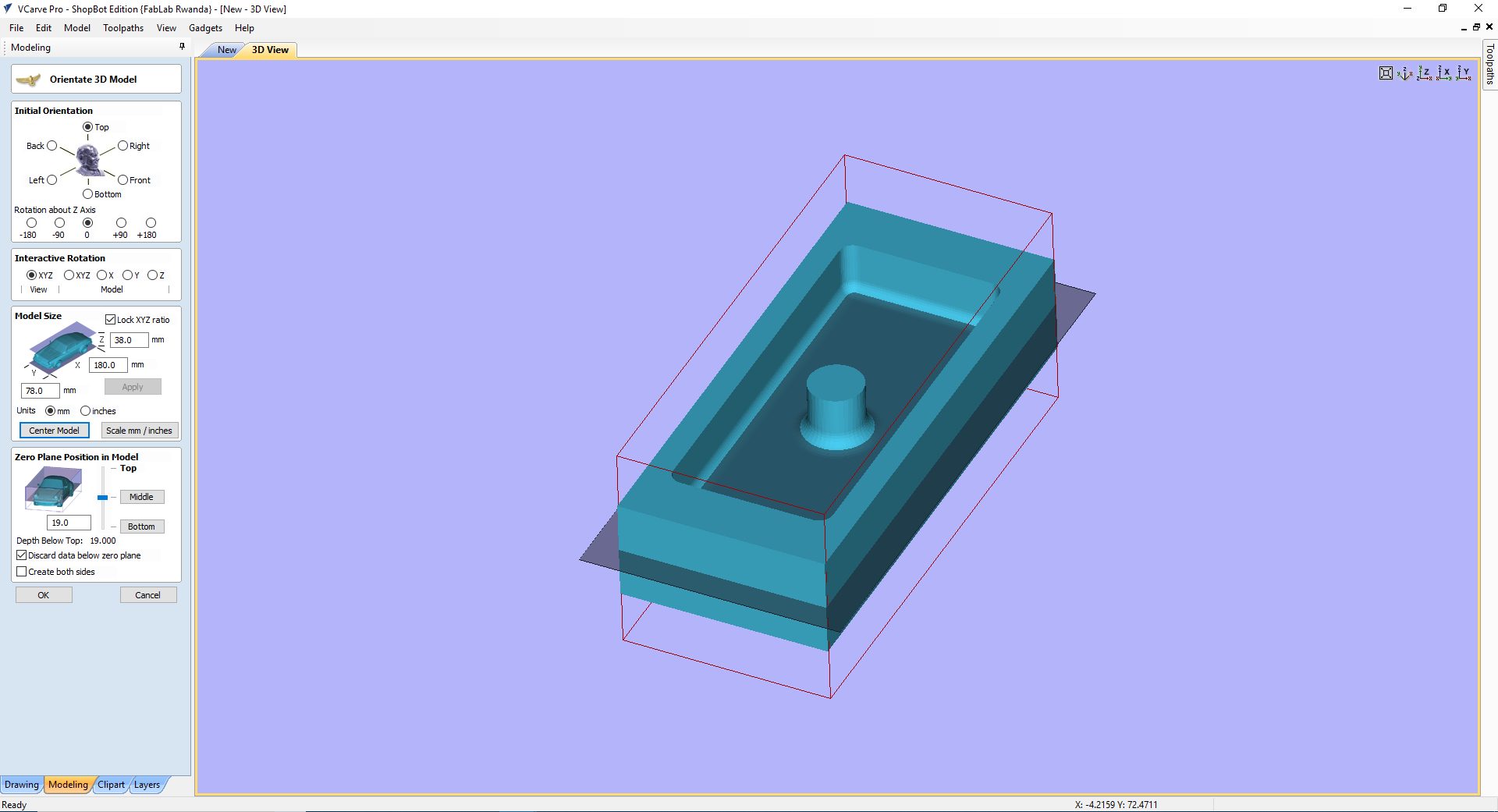Minimize the inner document window
The height and width of the screenshot is (812, 1498).
[1464, 27]
